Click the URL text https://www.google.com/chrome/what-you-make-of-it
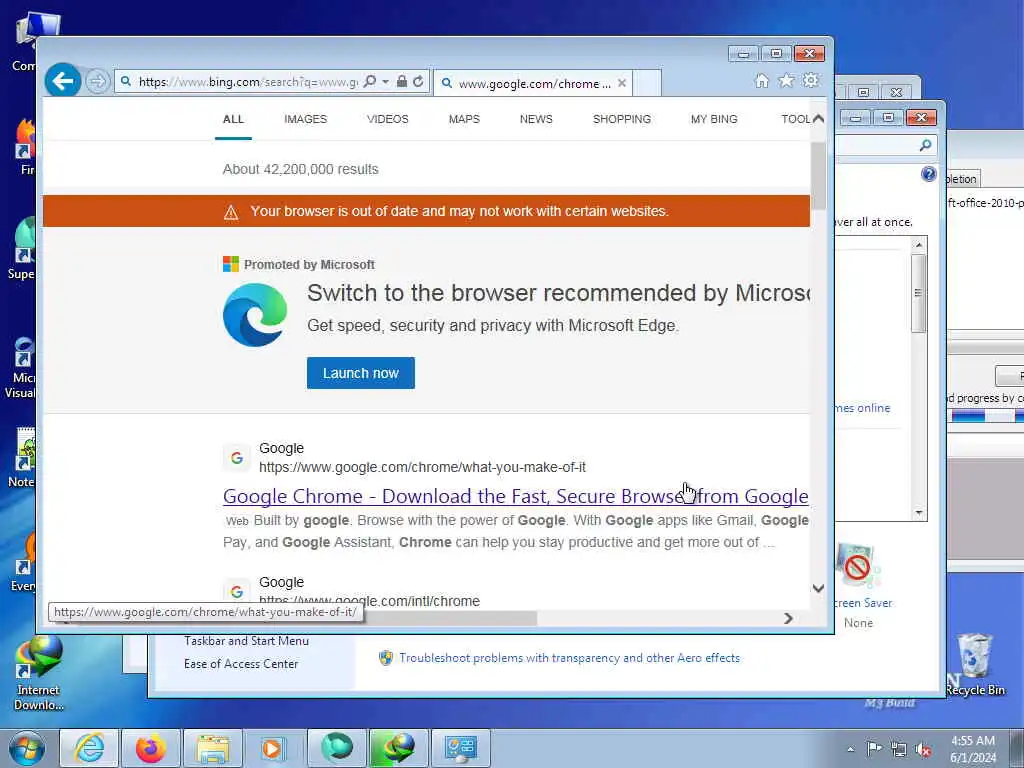 point(422,467)
